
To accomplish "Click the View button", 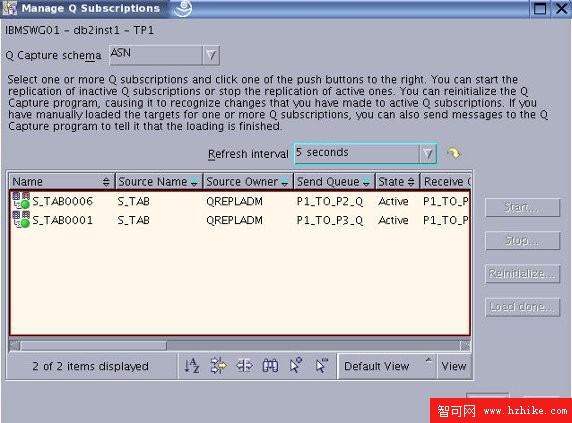I will click(x=454, y=366).
